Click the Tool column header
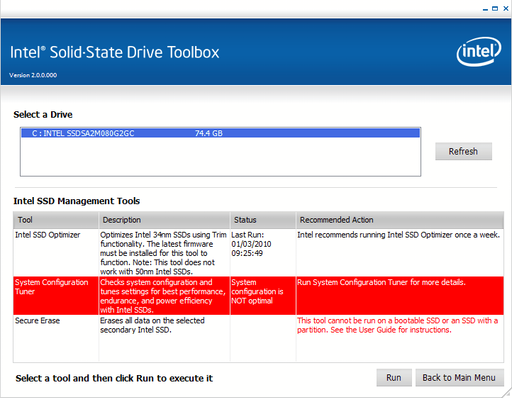Image resolution: width=512 pixels, height=398 pixels. [x=56, y=220]
